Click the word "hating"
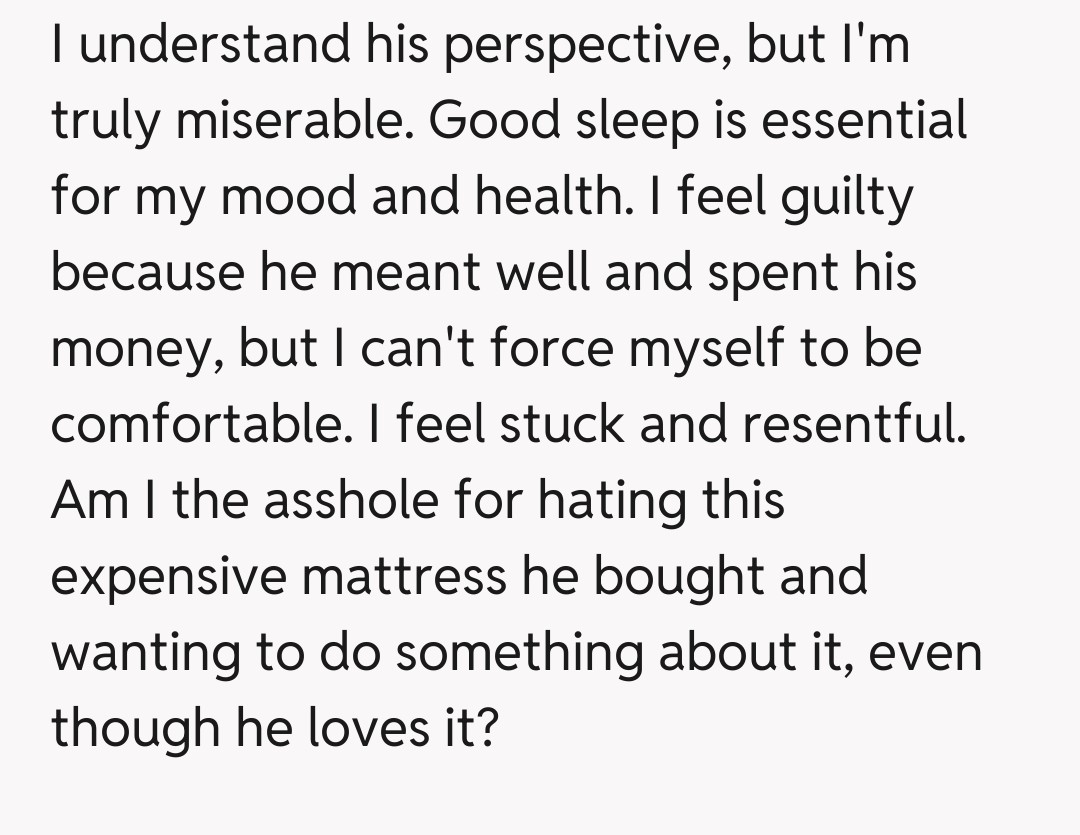This screenshot has width=1080, height=835. point(611,502)
